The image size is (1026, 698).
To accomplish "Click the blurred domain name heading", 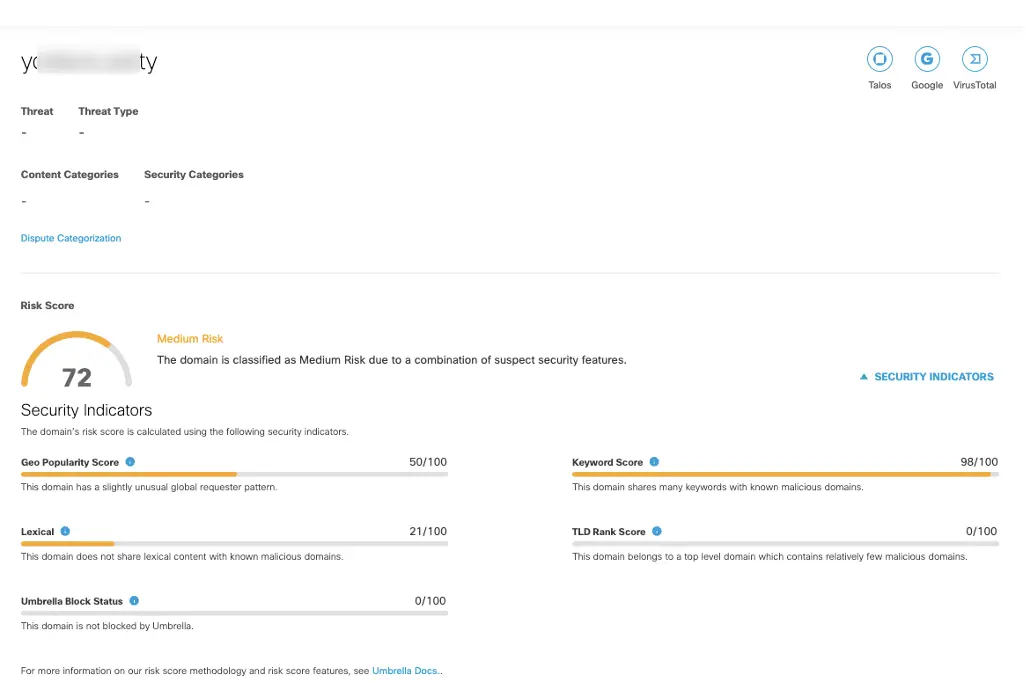I will [89, 62].
